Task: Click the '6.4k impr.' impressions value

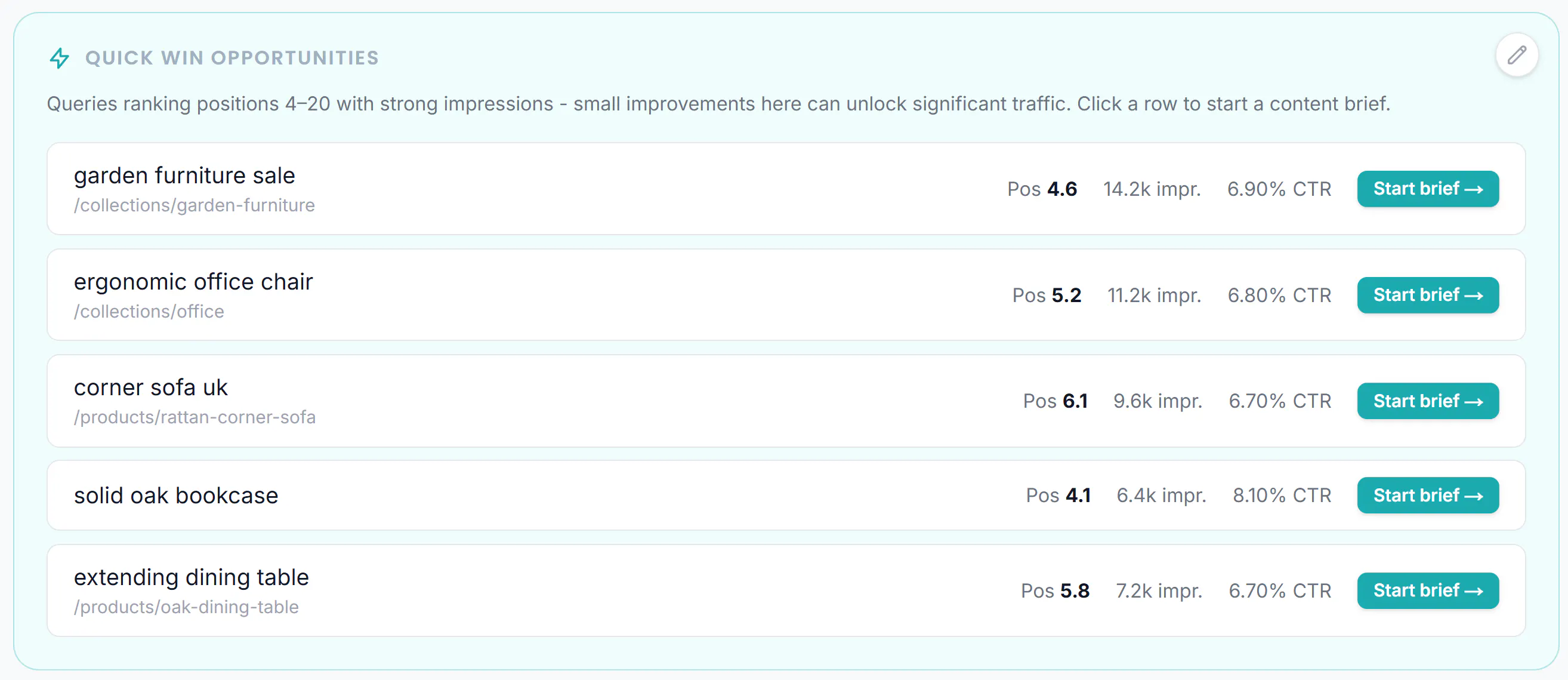Action: [1162, 496]
